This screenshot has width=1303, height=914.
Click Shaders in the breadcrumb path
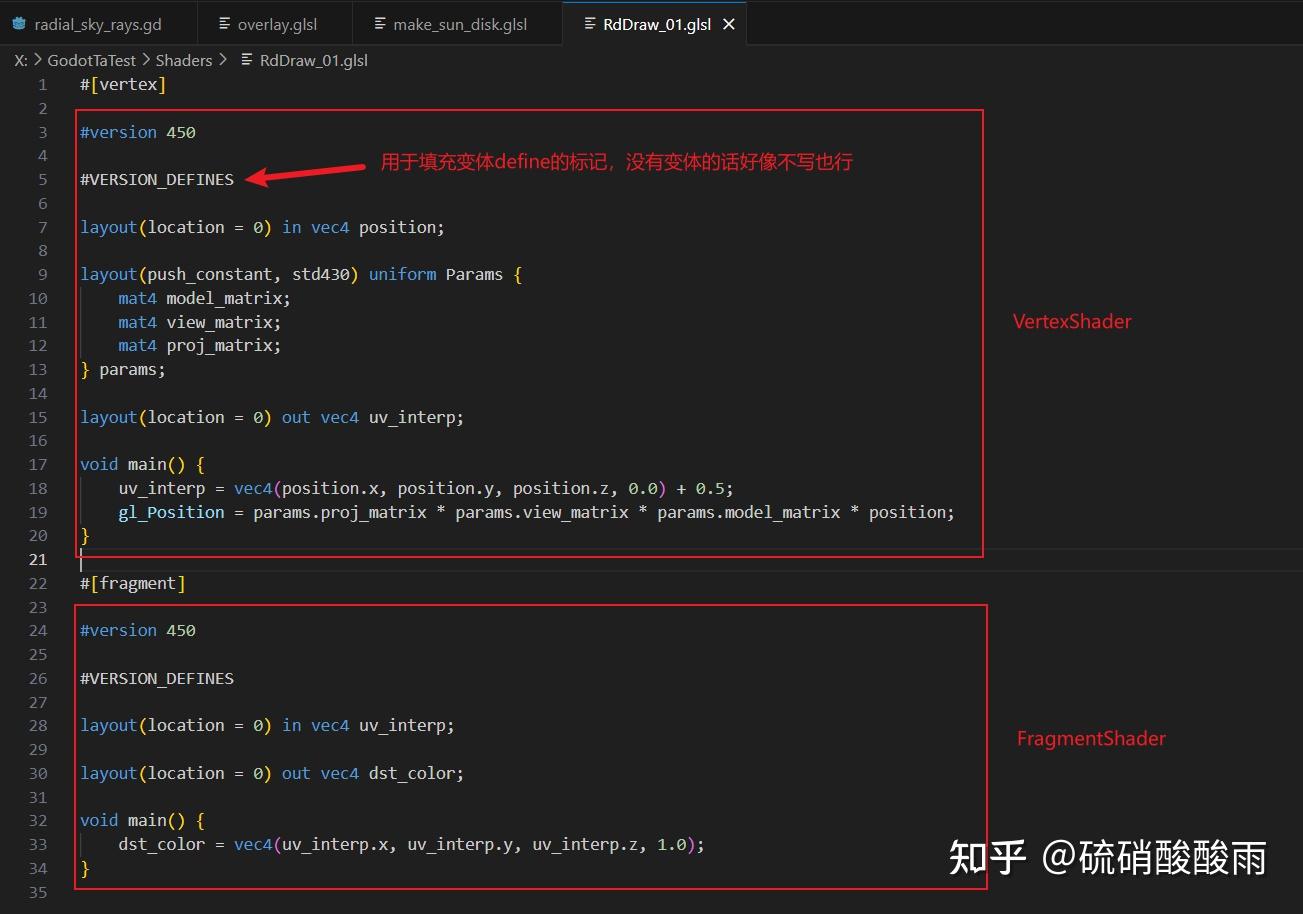click(x=184, y=60)
